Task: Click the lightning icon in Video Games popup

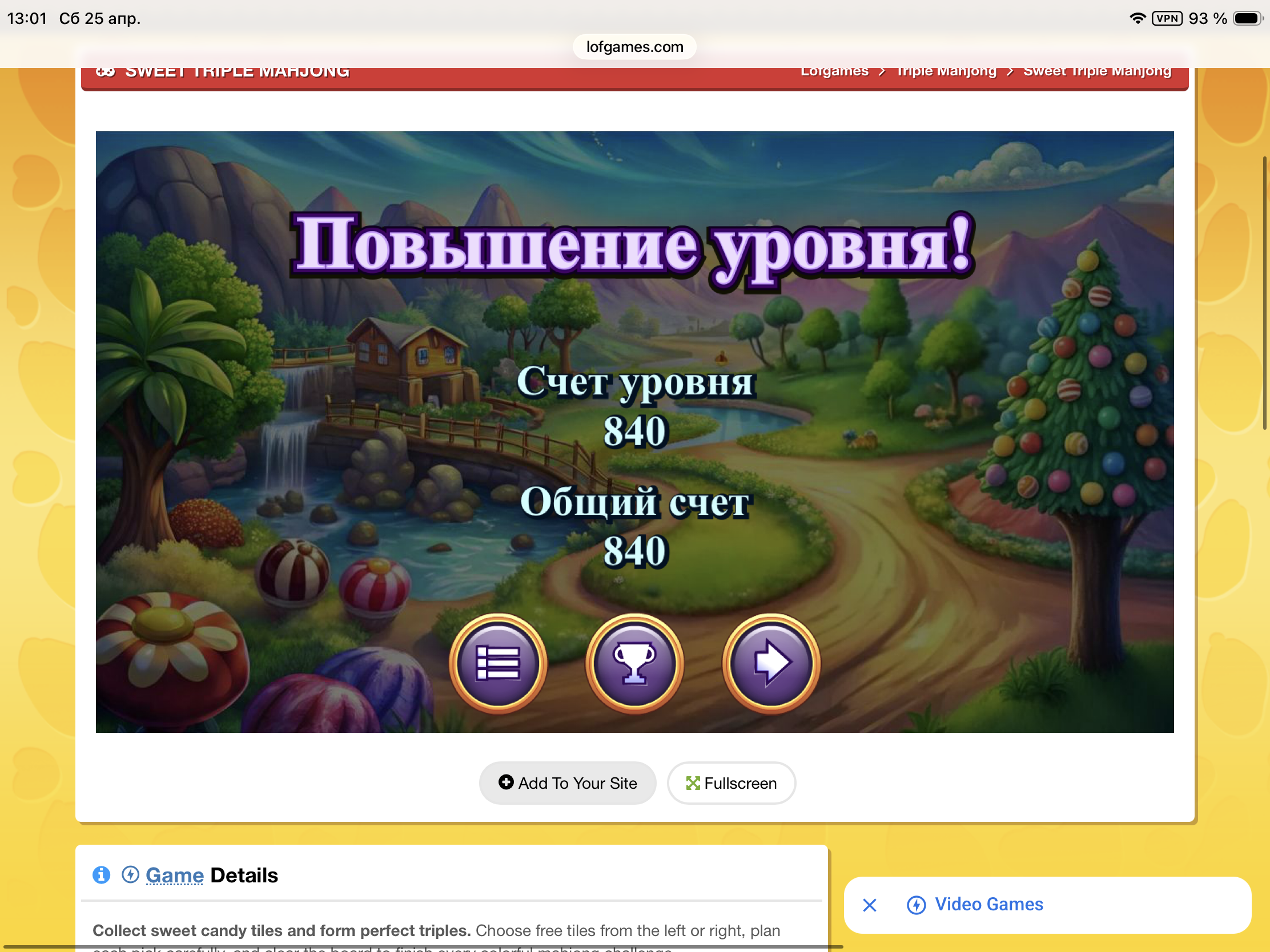Action: point(916,905)
